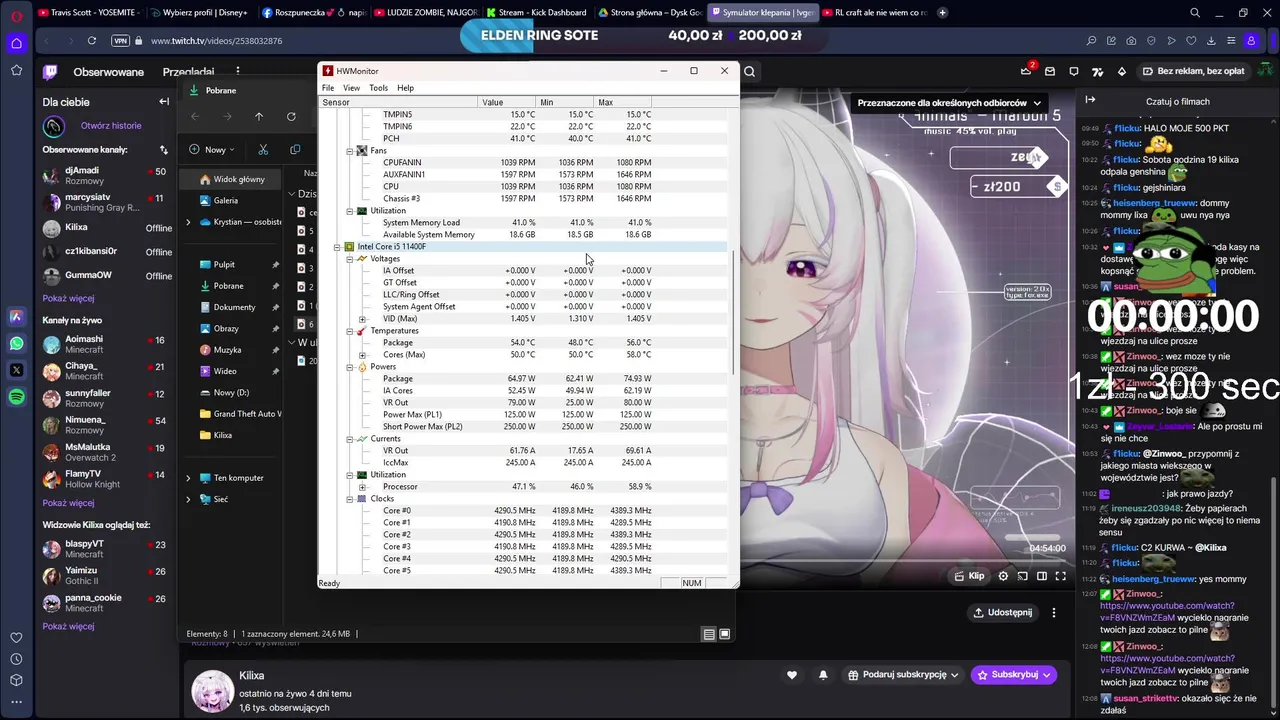Open djAmadi channel in sidebar

pyautogui.click(x=106, y=175)
